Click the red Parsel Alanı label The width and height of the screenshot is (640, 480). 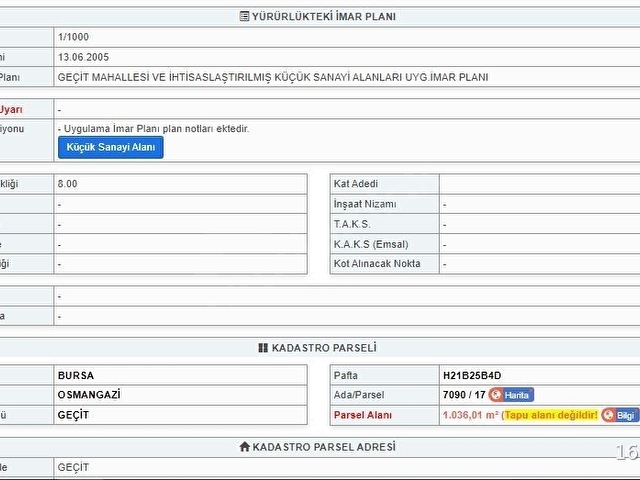tap(363, 415)
